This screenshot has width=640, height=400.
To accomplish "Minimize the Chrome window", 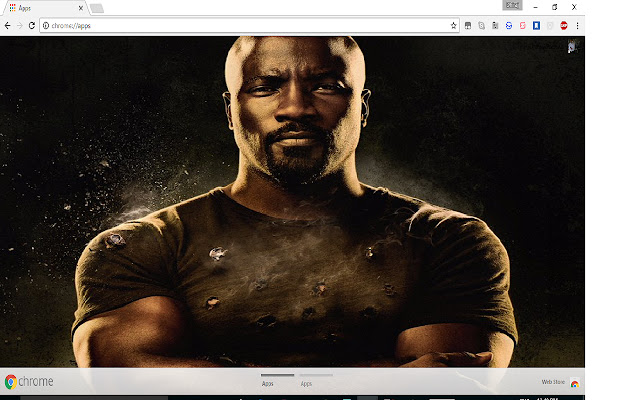I will click(x=536, y=7).
